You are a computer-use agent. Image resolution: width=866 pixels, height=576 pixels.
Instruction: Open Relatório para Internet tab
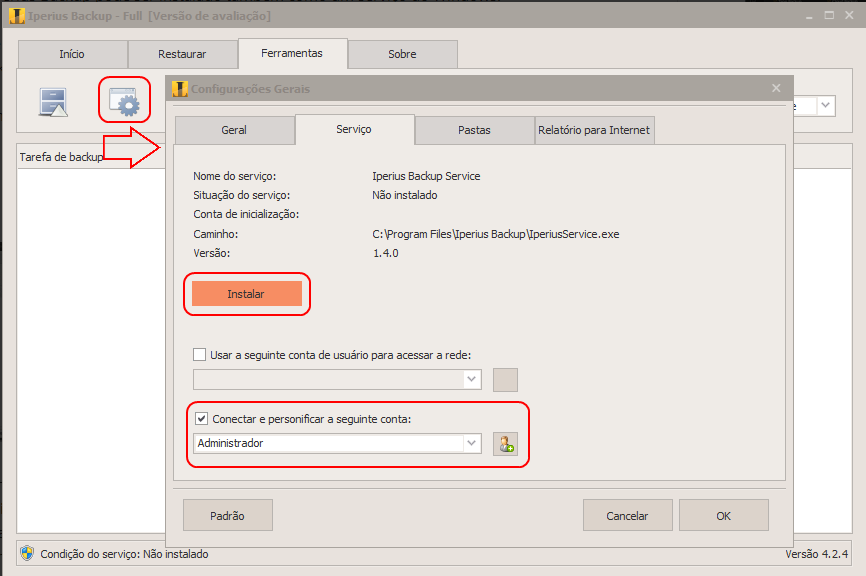pyautogui.click(x=594, y=130)
